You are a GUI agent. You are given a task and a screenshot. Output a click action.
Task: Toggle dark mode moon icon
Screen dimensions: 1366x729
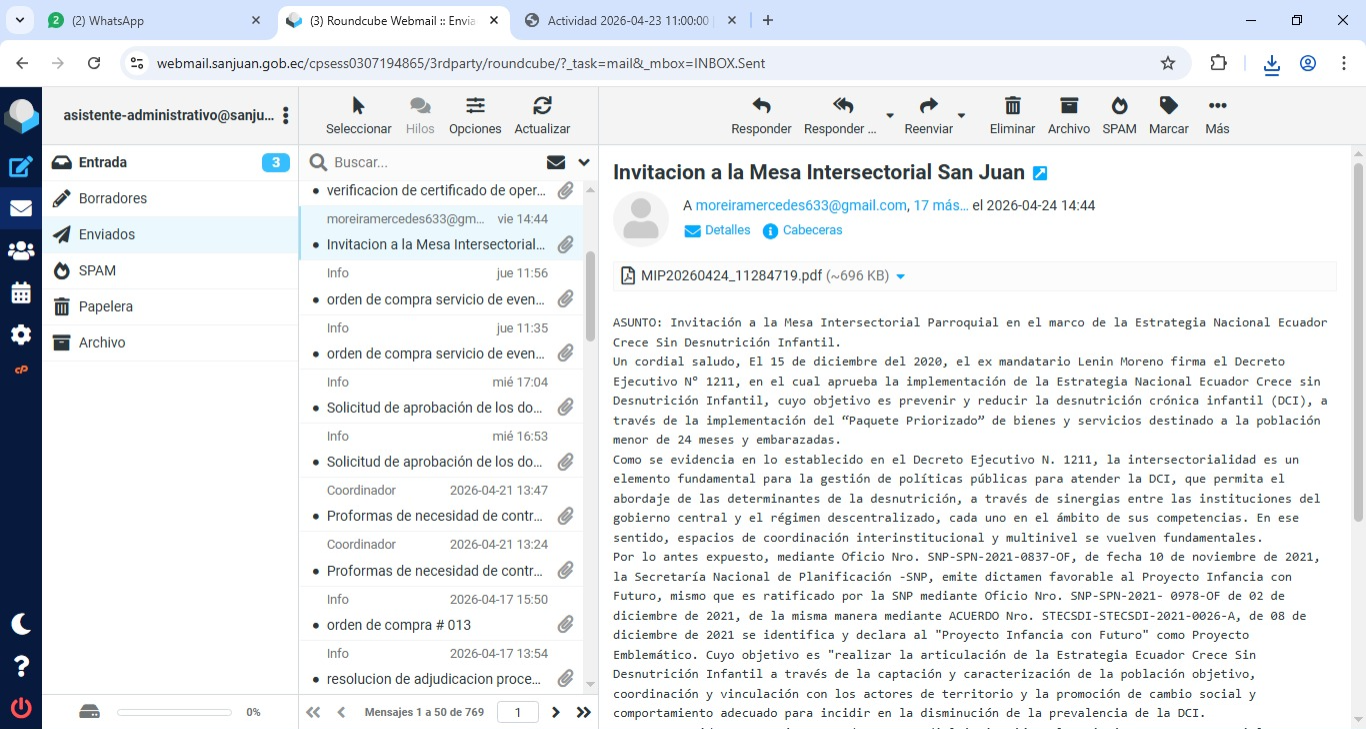pyautogui.click(x=21, y=624)
